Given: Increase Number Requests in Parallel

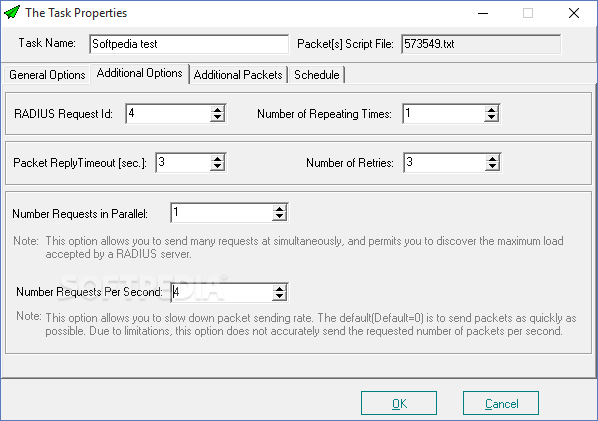Looking at the screenshot, I should click(280, 209).
